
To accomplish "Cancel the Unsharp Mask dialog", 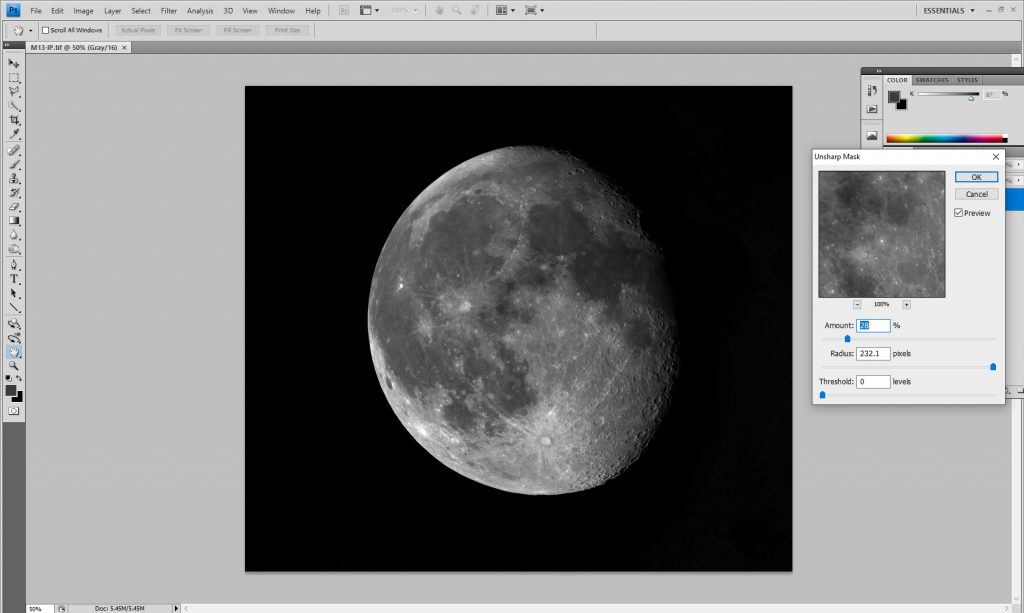I will (x=976, y=194).
